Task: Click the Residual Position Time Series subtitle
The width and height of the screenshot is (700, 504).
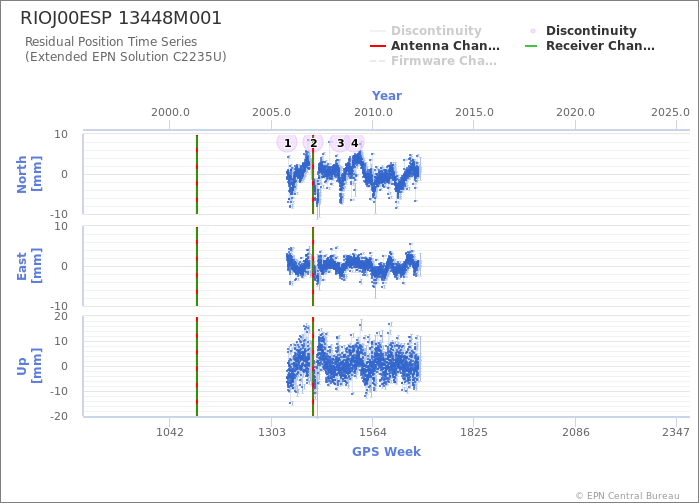Action: coord(111,42)
